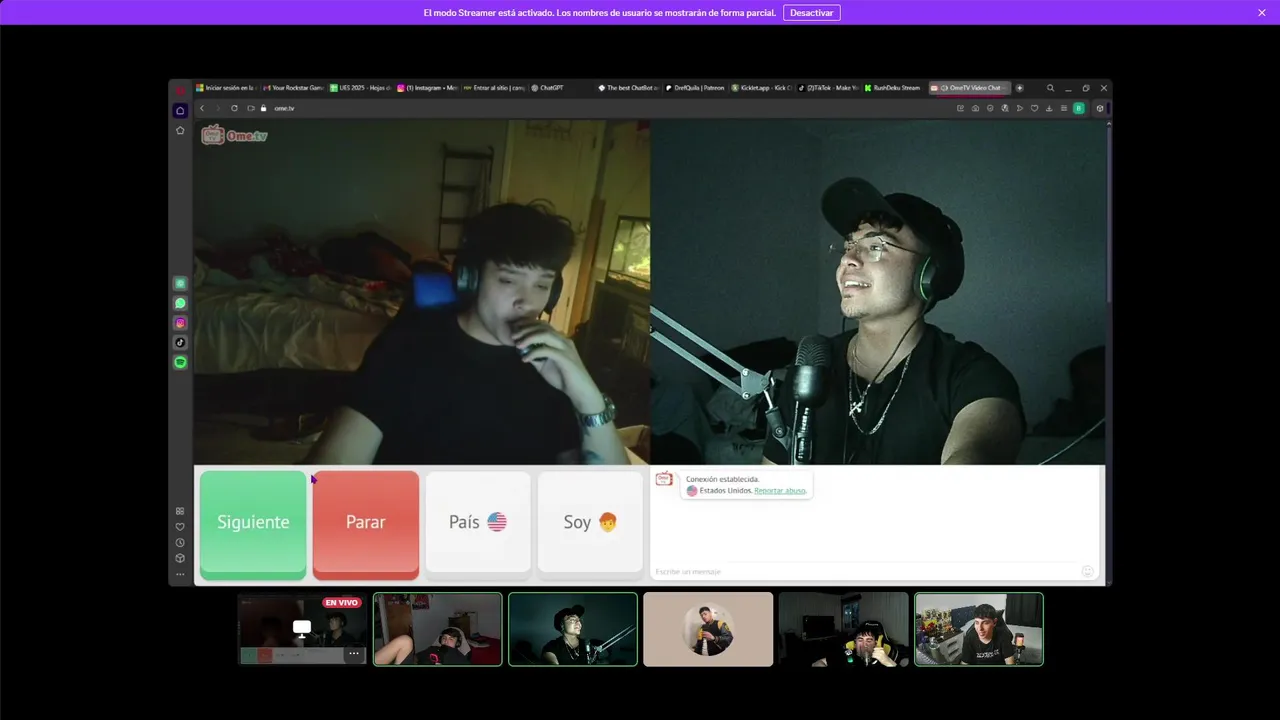Click the extensions cube icon at toolbar end

click(x=1100, y=108)
